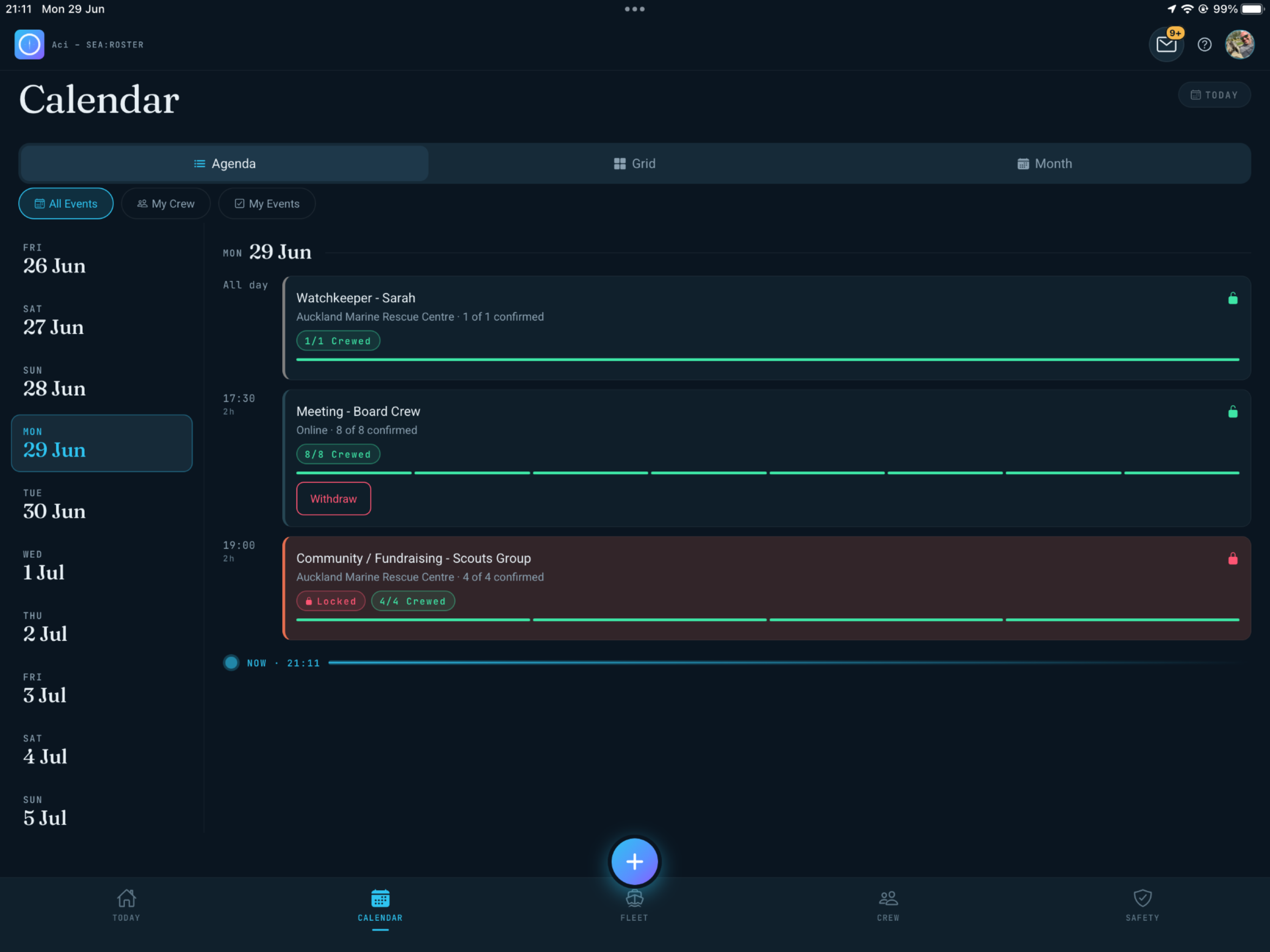Withdraw from the Board Crew meeting
1270x952 pixels.
click(334, 498)
